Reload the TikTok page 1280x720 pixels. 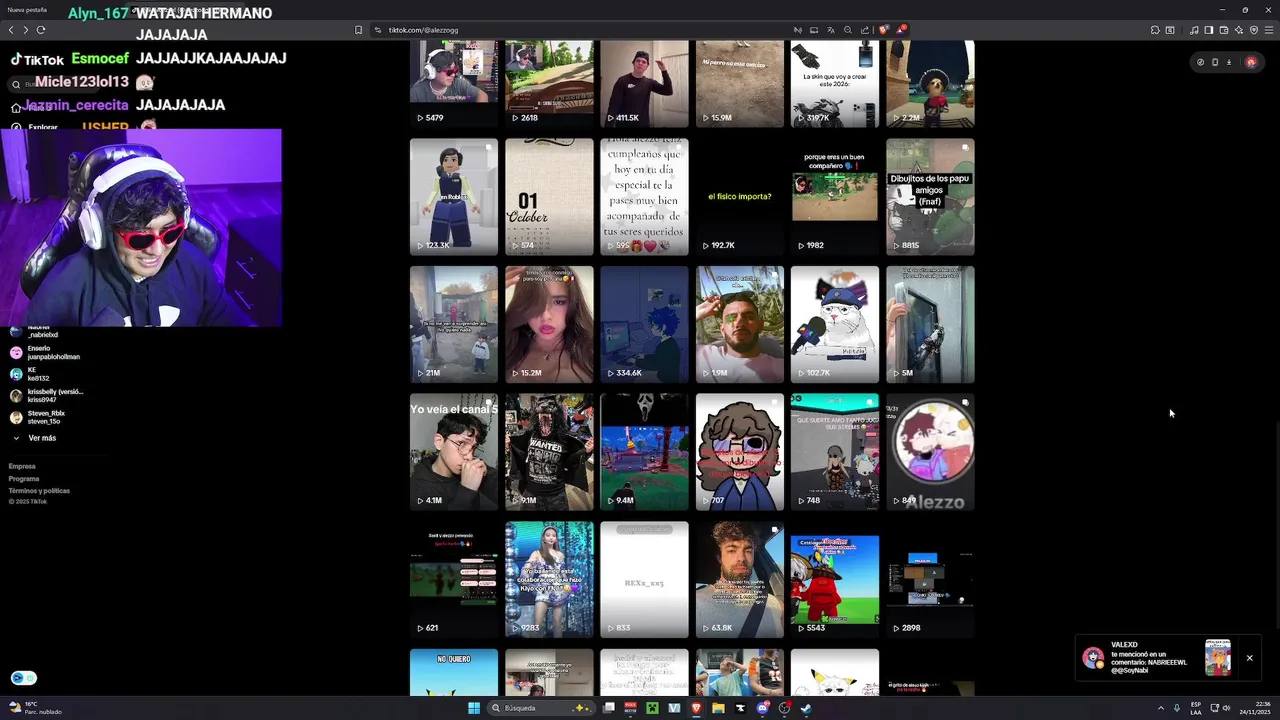coord(41,30)
